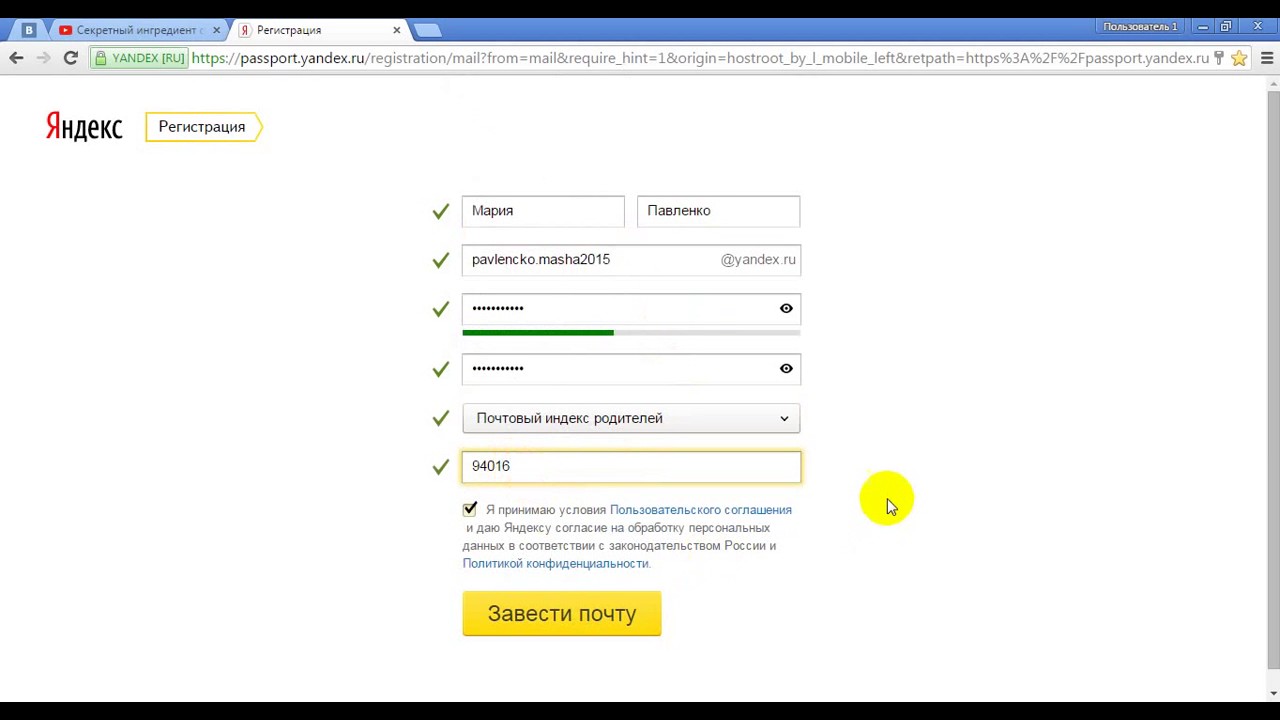Screen dimensions: 1280x720
Task: Click the first name field Мария
Action: coord(543,211)
